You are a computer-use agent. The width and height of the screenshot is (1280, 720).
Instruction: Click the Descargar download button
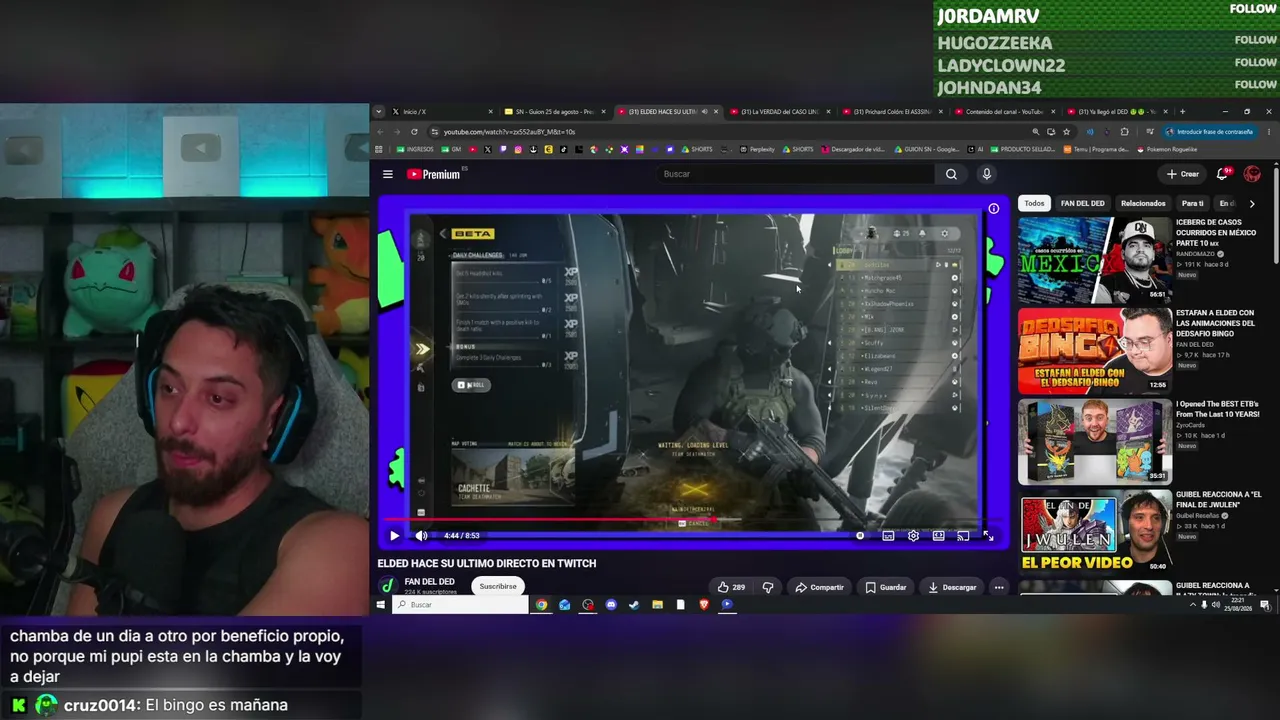[952, 587]
